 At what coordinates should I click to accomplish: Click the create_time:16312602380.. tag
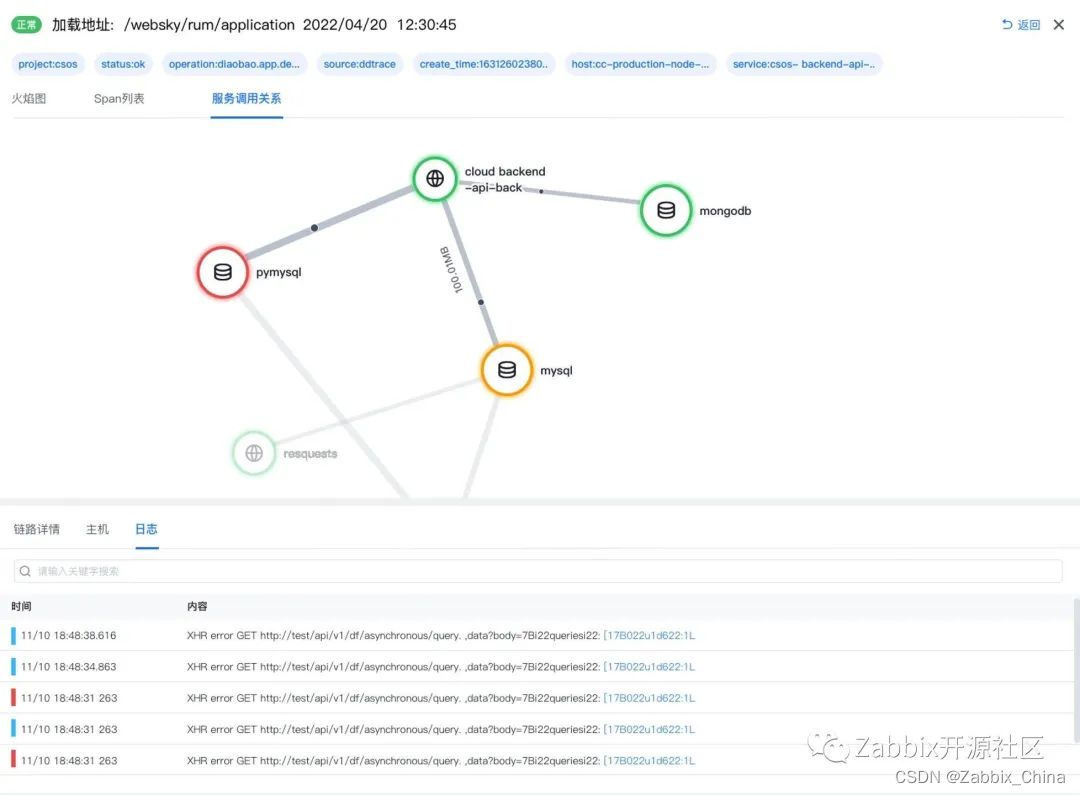tap(484, 64)
